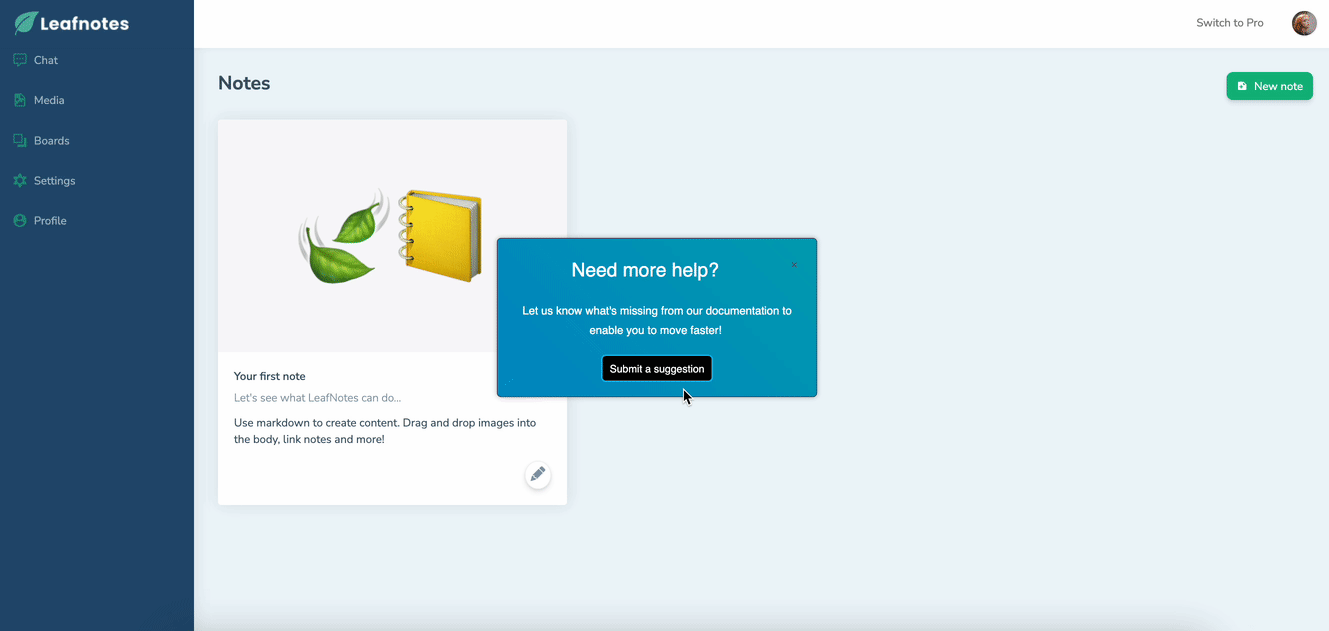This screenshot has height=631, width=1329.
Task: Click the 'Use markdown to create content' description
Action: [x=385, y=431]
